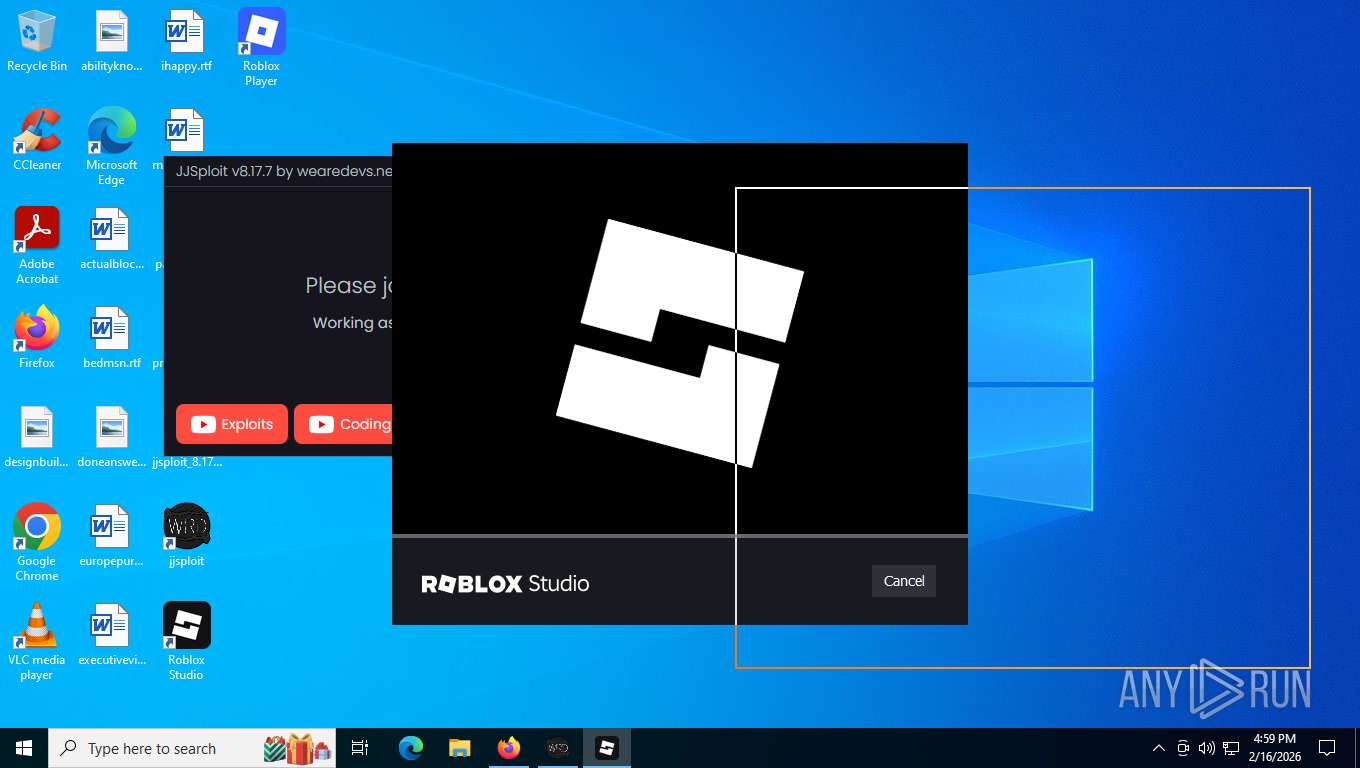Open the clock showing 4:59 PM
The image size is (1360, 768).
tap(1274, 748)
